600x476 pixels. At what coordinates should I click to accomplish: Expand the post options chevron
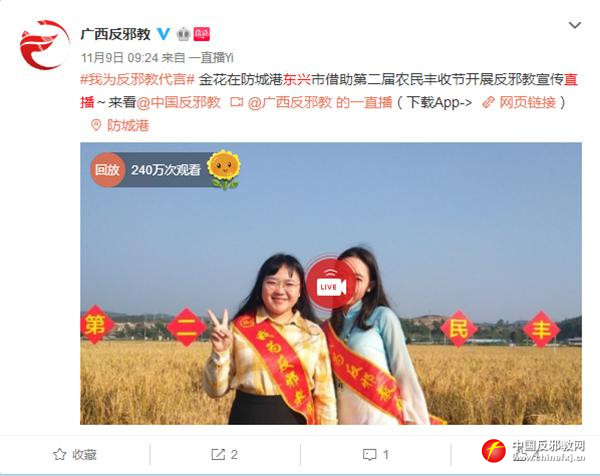[x=575, y=25]
